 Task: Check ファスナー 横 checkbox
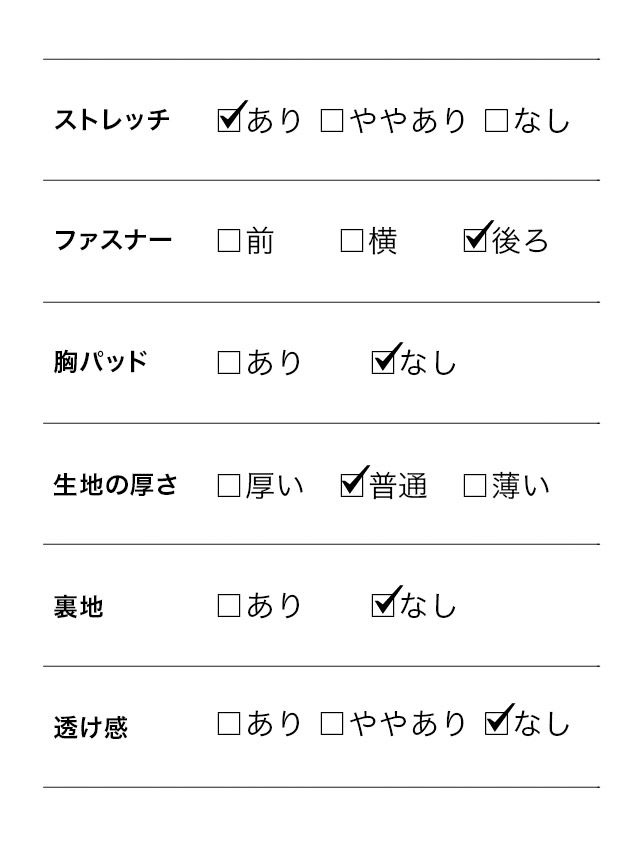[352, 241]
